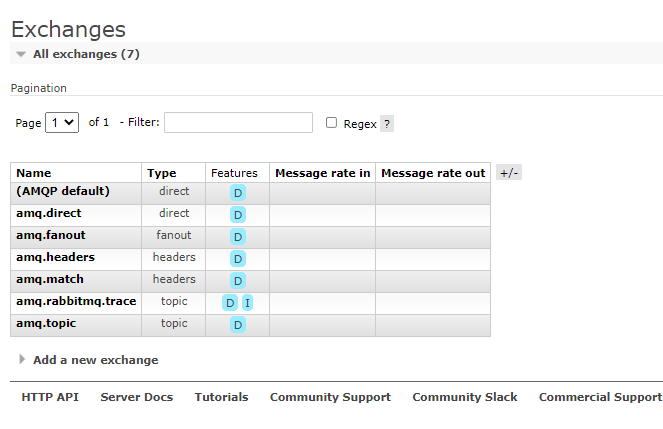Screen dimensions: 663x429
Task: Click the Pagination section label
Action: tap(38, 88)
